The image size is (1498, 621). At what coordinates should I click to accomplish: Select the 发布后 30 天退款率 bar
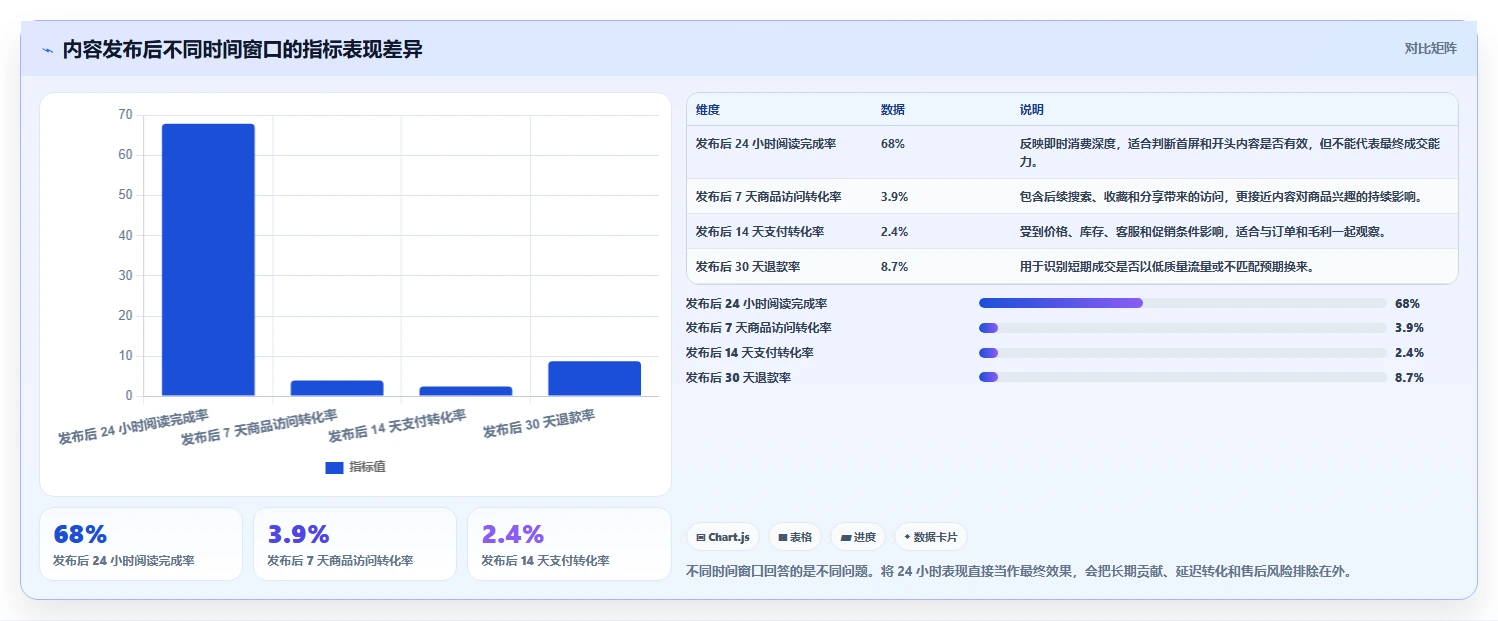click(x=595, y=378)
